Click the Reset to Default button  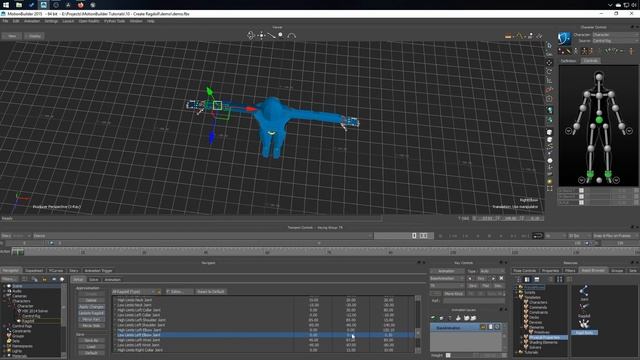coord(211,291)
